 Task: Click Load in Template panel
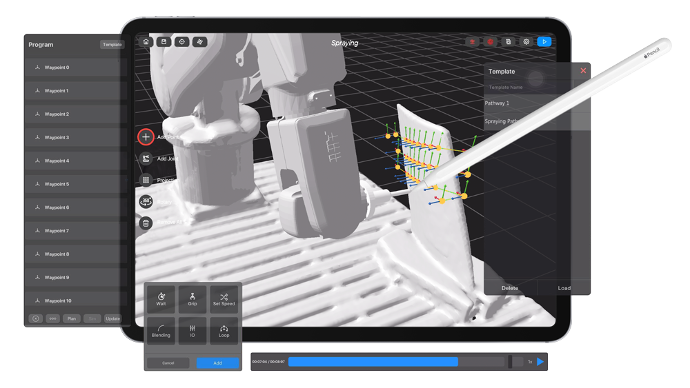click(564, 288)
